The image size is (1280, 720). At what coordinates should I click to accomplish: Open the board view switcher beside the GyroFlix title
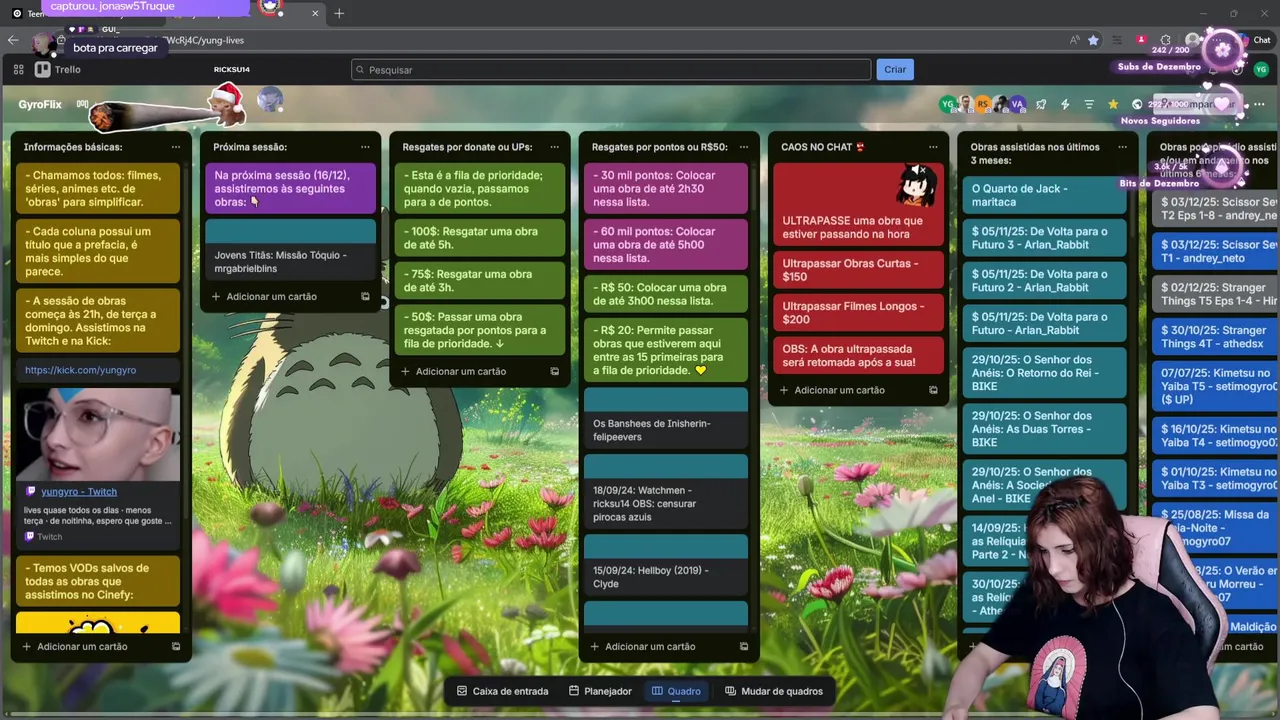point(83,104)
